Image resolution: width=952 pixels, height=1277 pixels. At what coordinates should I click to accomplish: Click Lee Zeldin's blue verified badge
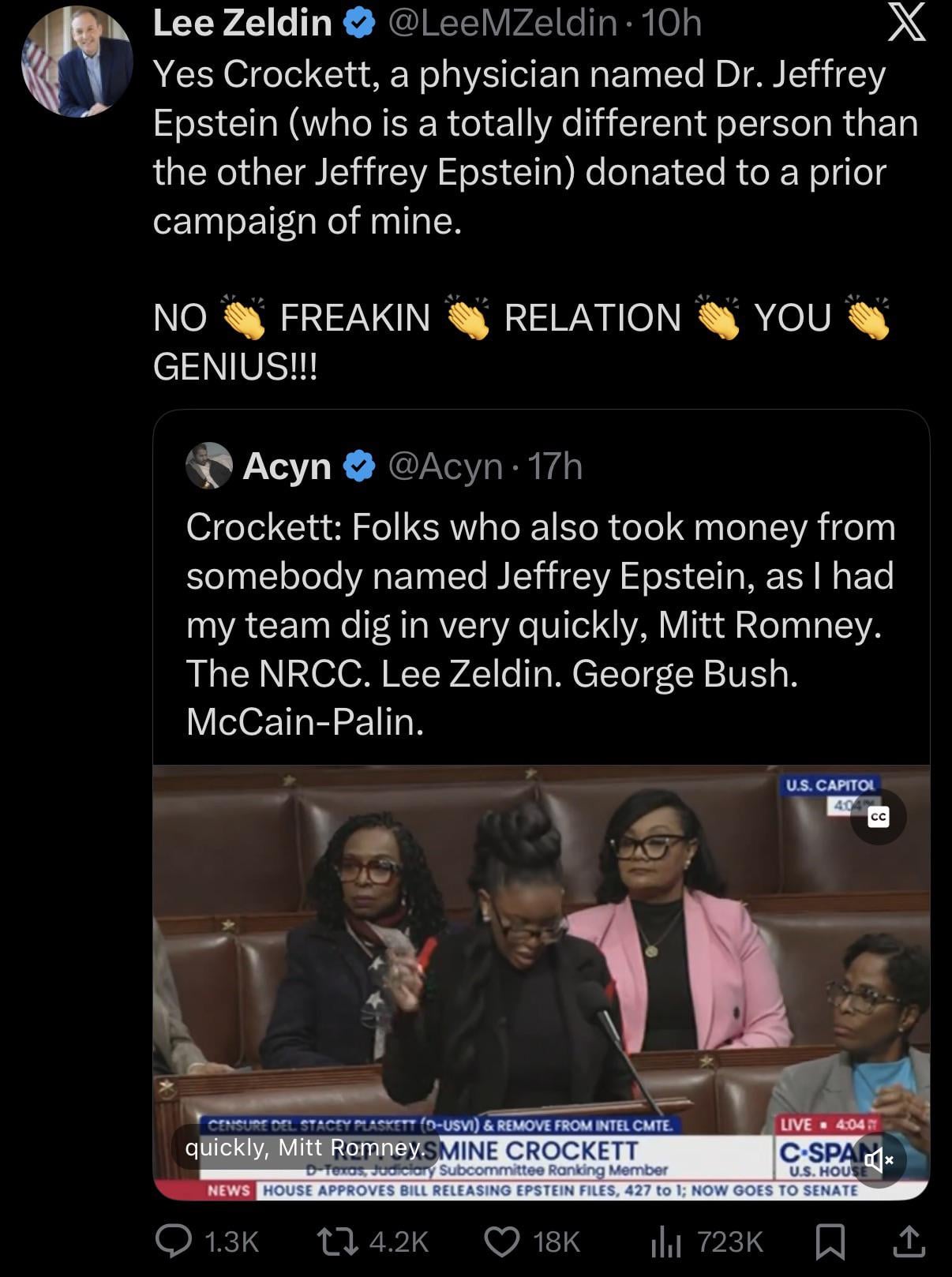pos(358,24)
